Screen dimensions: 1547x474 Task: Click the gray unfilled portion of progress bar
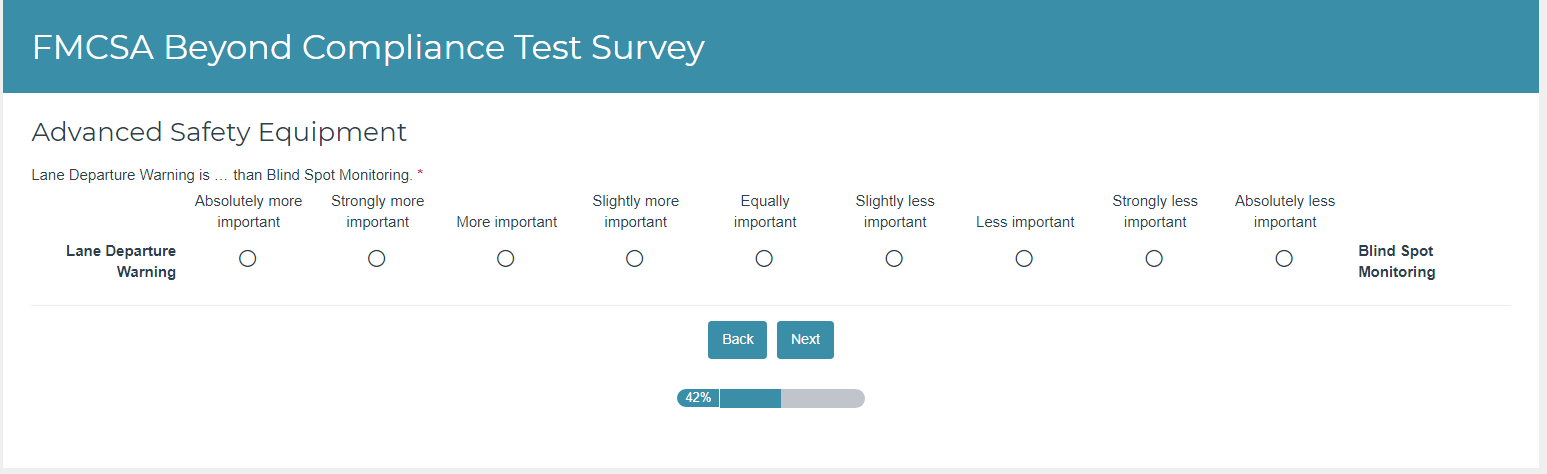click(x=822, y=398)
